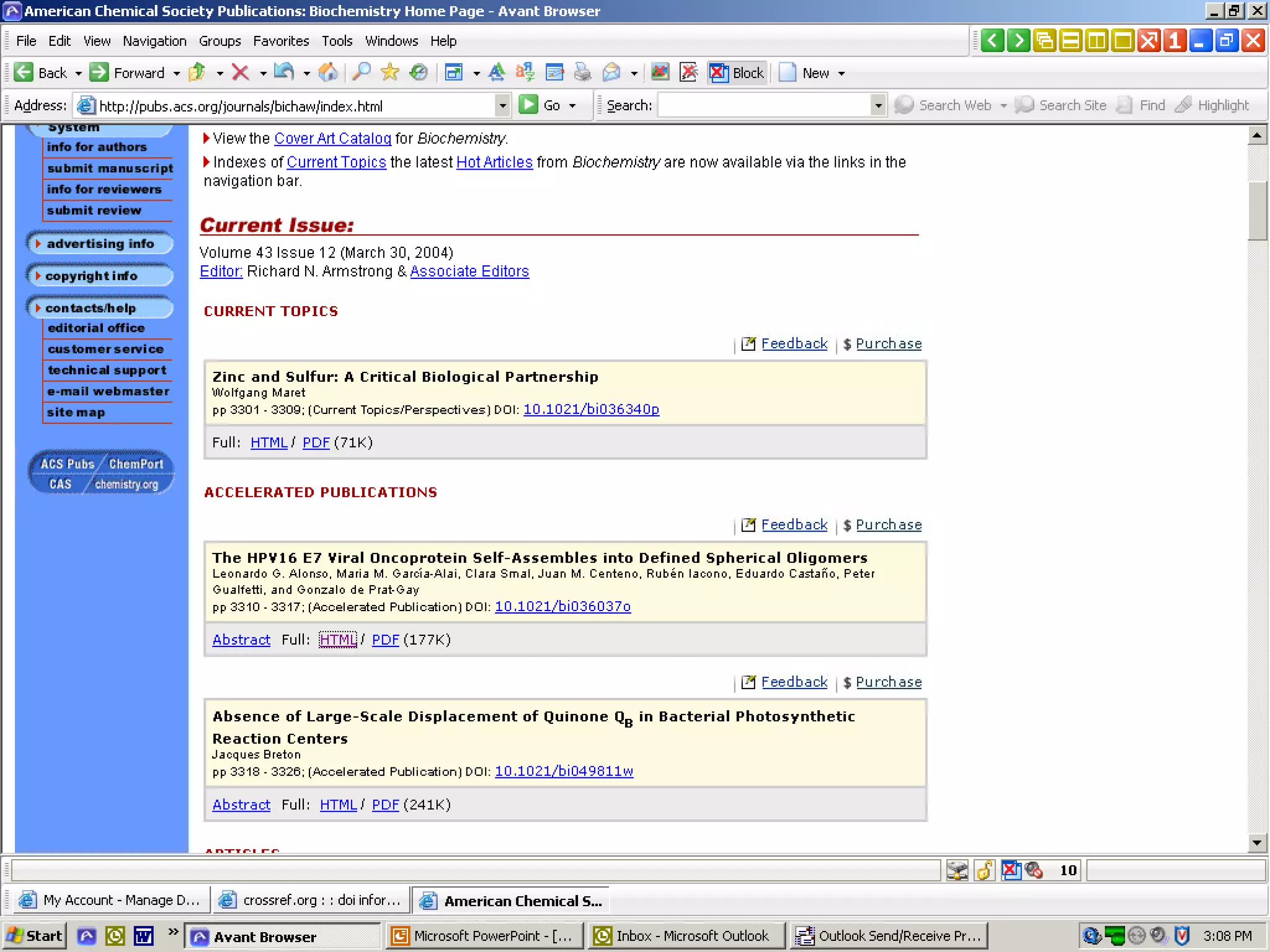1270x952 pixels.
Task: Switch to crossref.org doi information tab
Action: click(311, 900)
